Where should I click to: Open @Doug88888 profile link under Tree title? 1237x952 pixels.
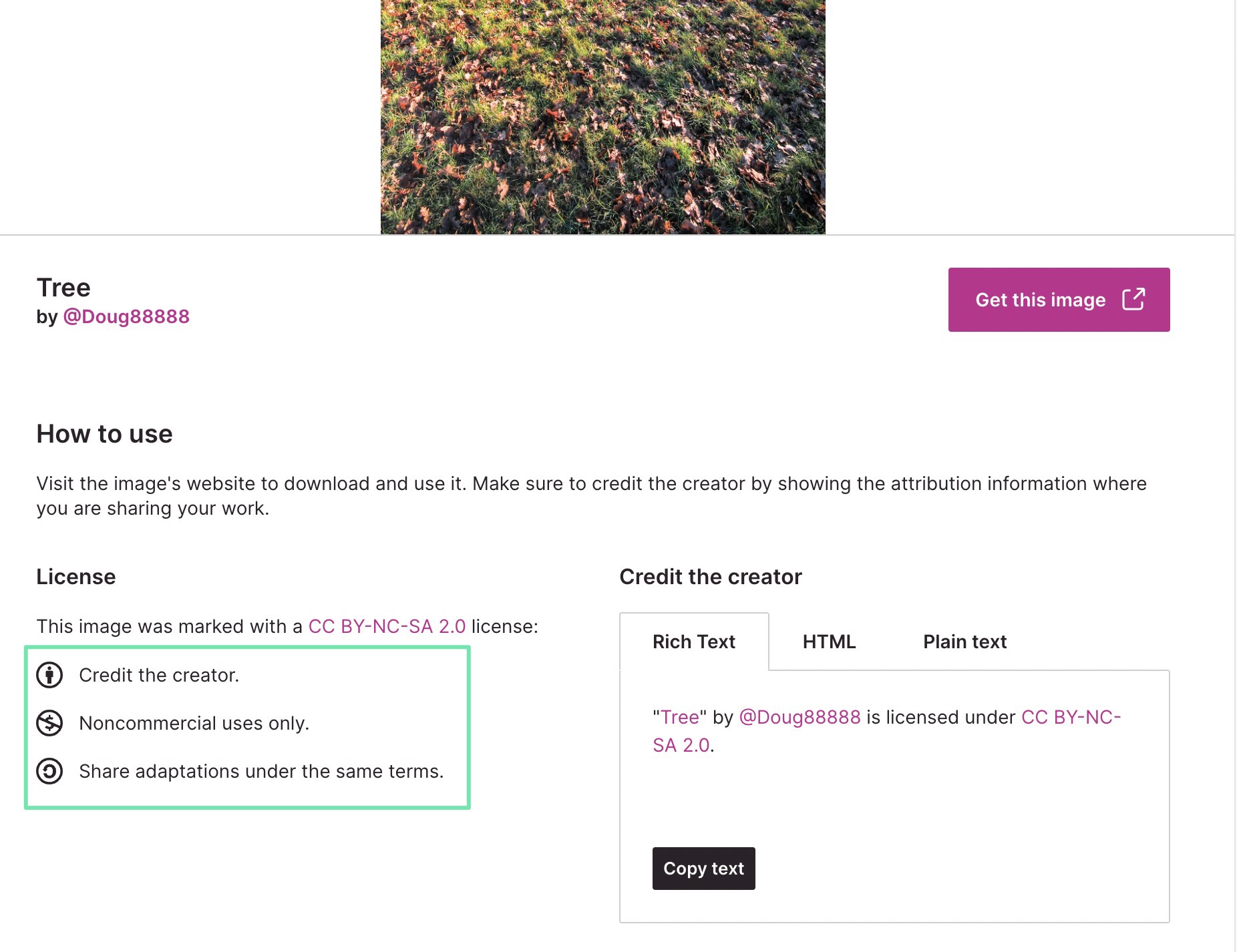pos(126,316)
